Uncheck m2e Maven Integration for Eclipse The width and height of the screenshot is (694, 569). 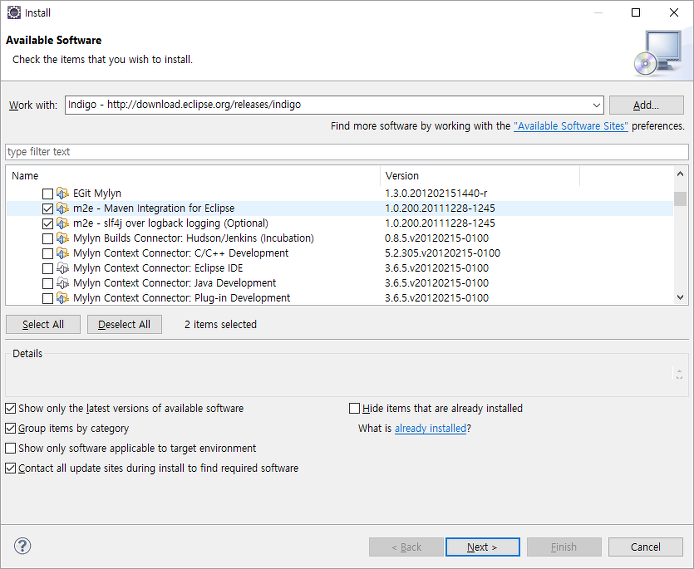pyautogui.click(x=47, y=209)
